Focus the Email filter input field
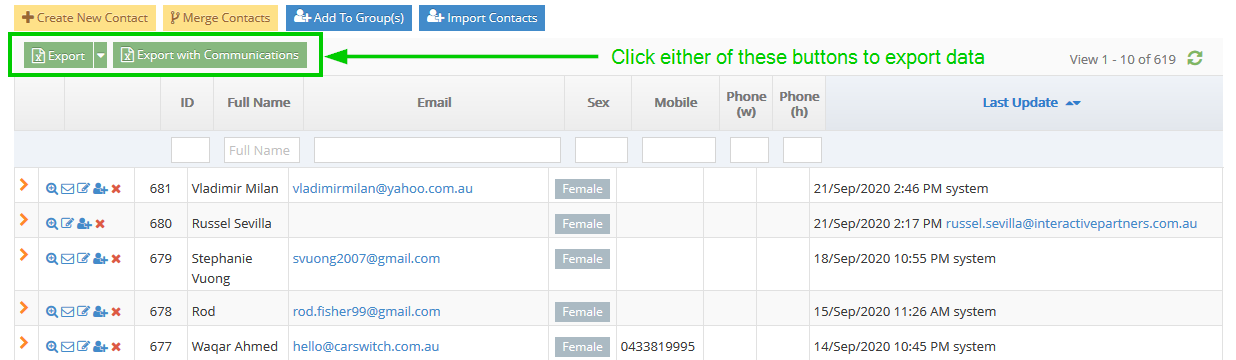The height and width of the screenshot is (360, 1236). pyautogui.click(x=437, y=150)
